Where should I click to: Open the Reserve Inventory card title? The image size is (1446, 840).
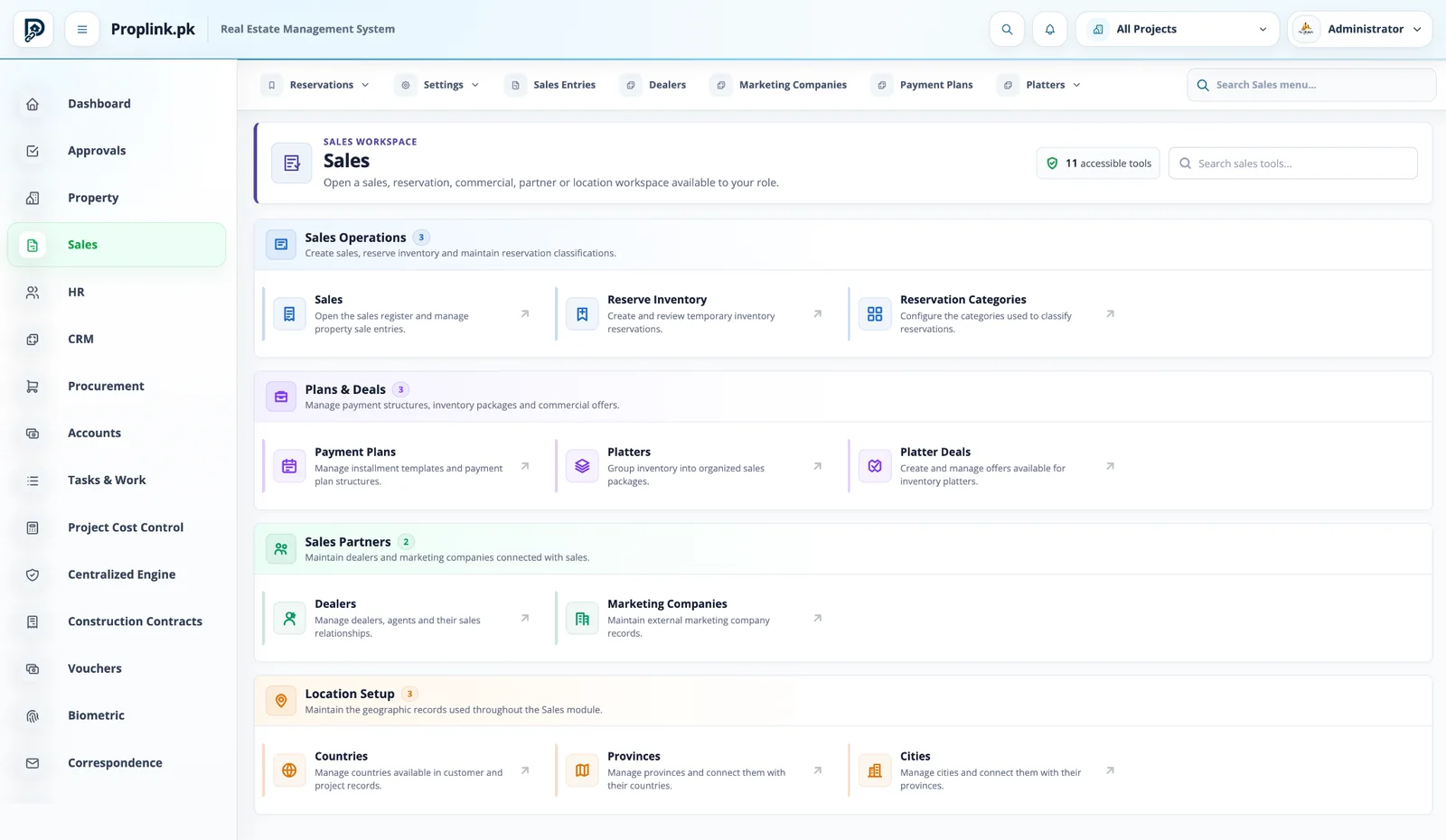pyautogui.click(x=657, y=300)
